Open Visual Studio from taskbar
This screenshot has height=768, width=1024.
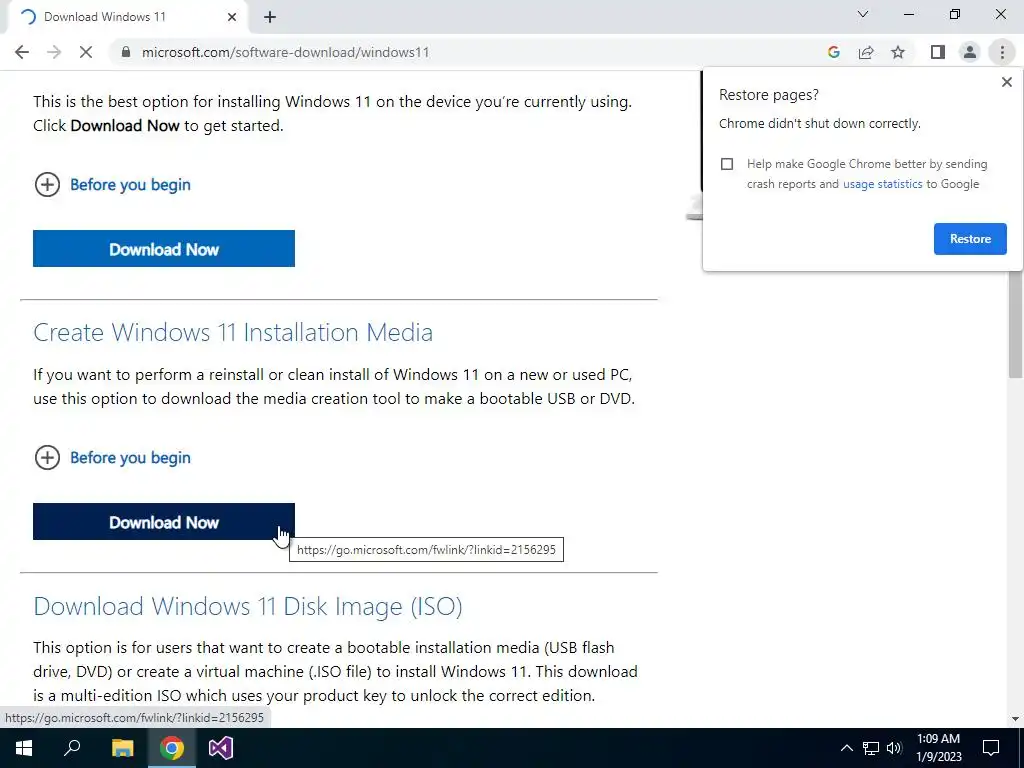[221, 748]
